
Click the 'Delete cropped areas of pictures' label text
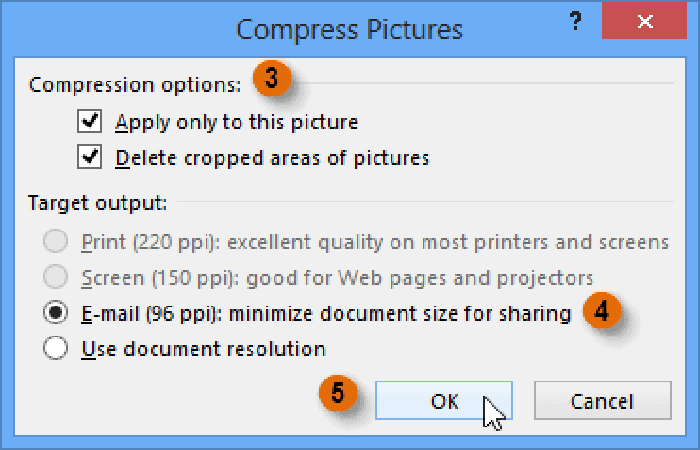pos(272,158)
